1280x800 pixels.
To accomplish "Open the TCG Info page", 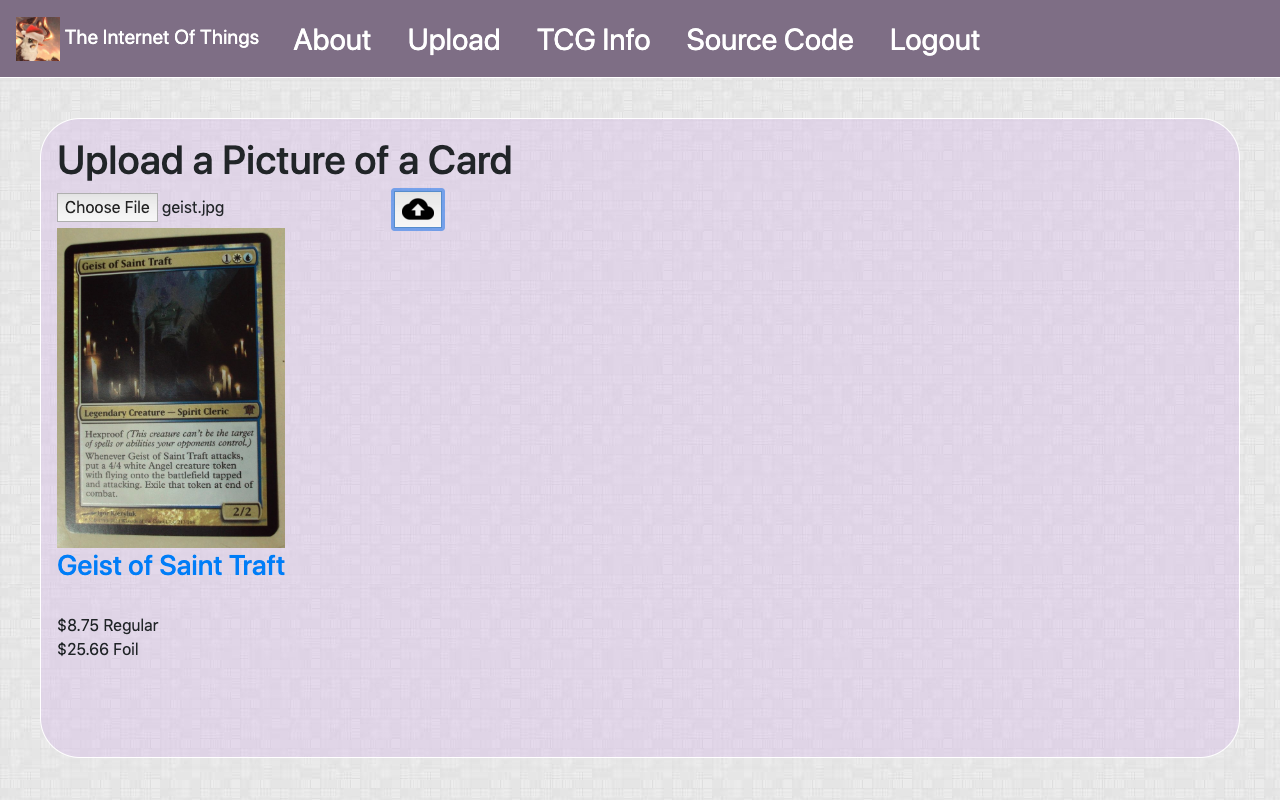I will point(593,40).
